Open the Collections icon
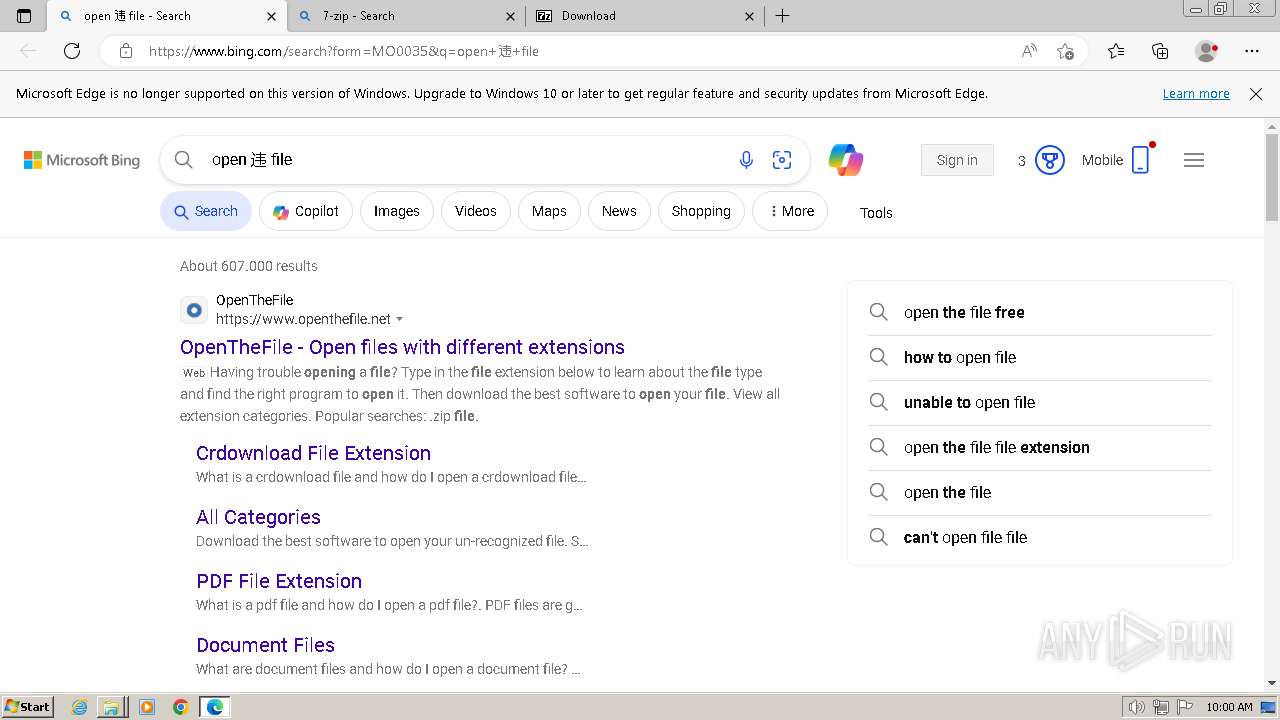Screen dimensions: 1280x720 (x=1160, y=51)
